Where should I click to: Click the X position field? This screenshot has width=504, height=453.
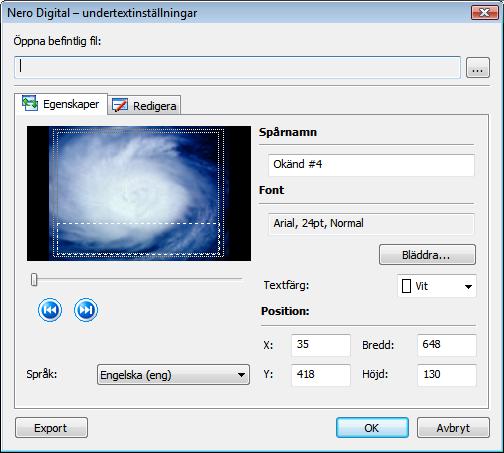click(x=321, y=345)
